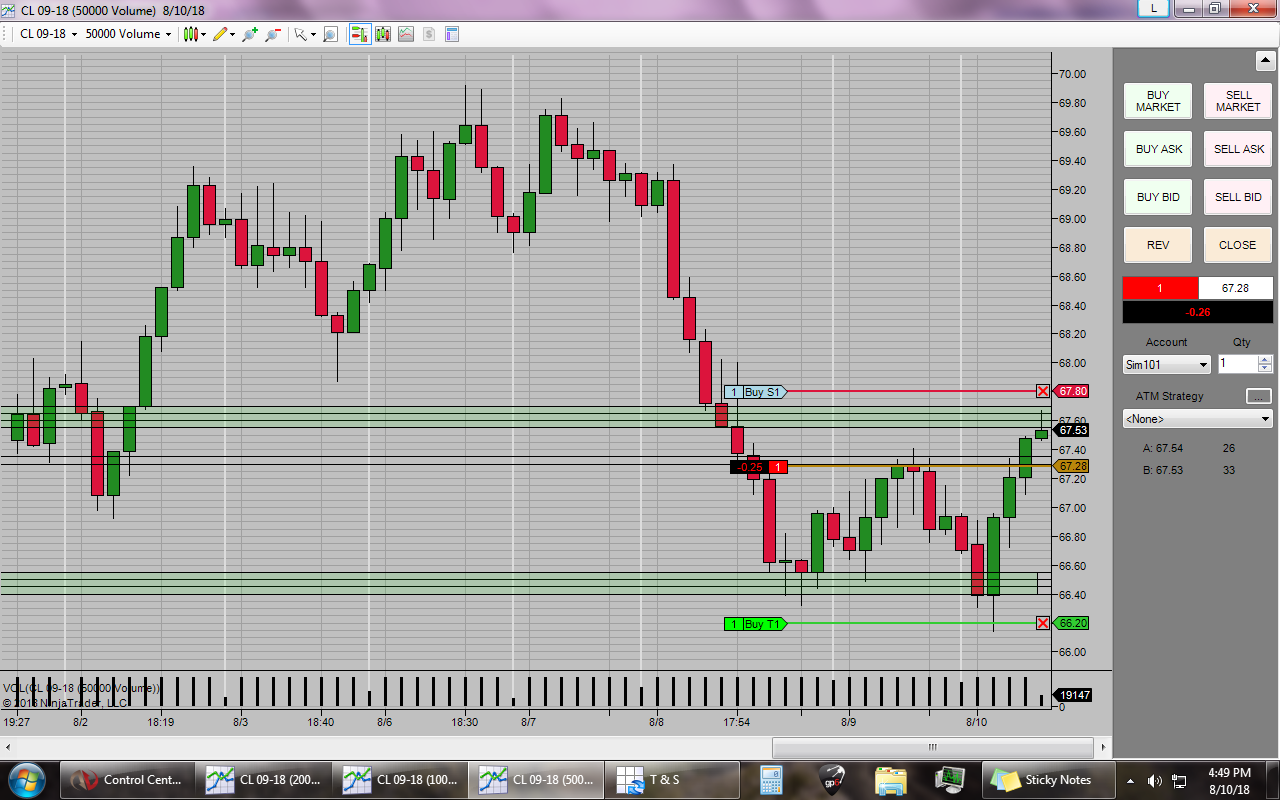Click the -0.25 position marker
The width and height of the screenshot is (1280, 800).
[759, 467]
